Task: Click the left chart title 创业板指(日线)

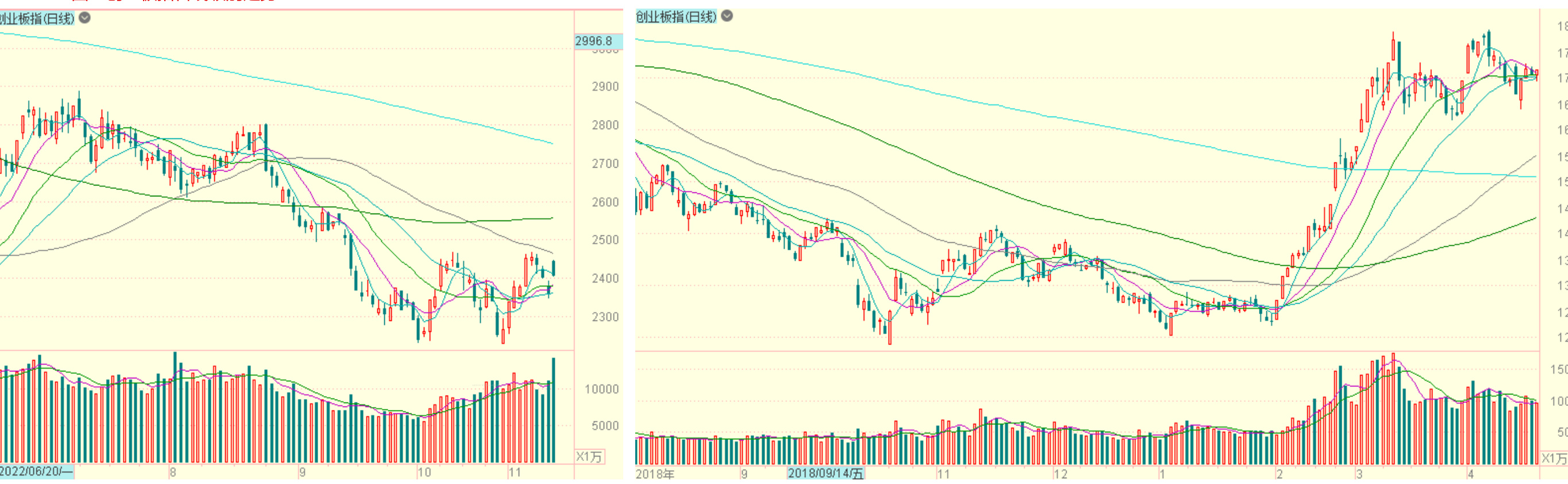Action: [37, 18]
